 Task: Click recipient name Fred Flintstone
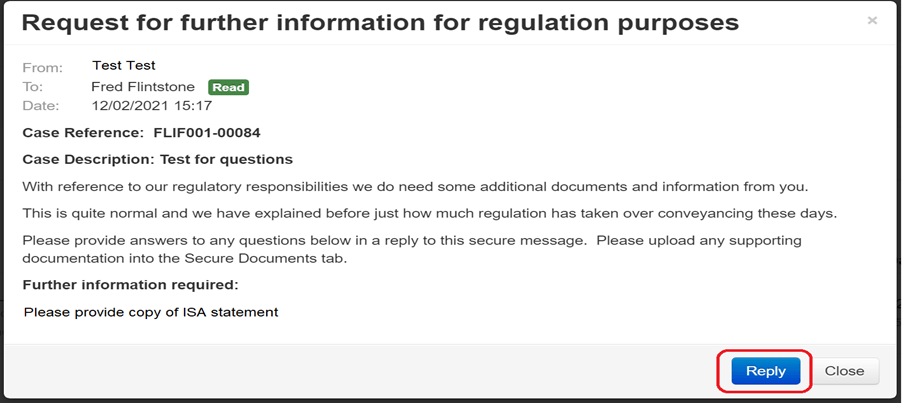pyautogui.click(x=143, y=87)
